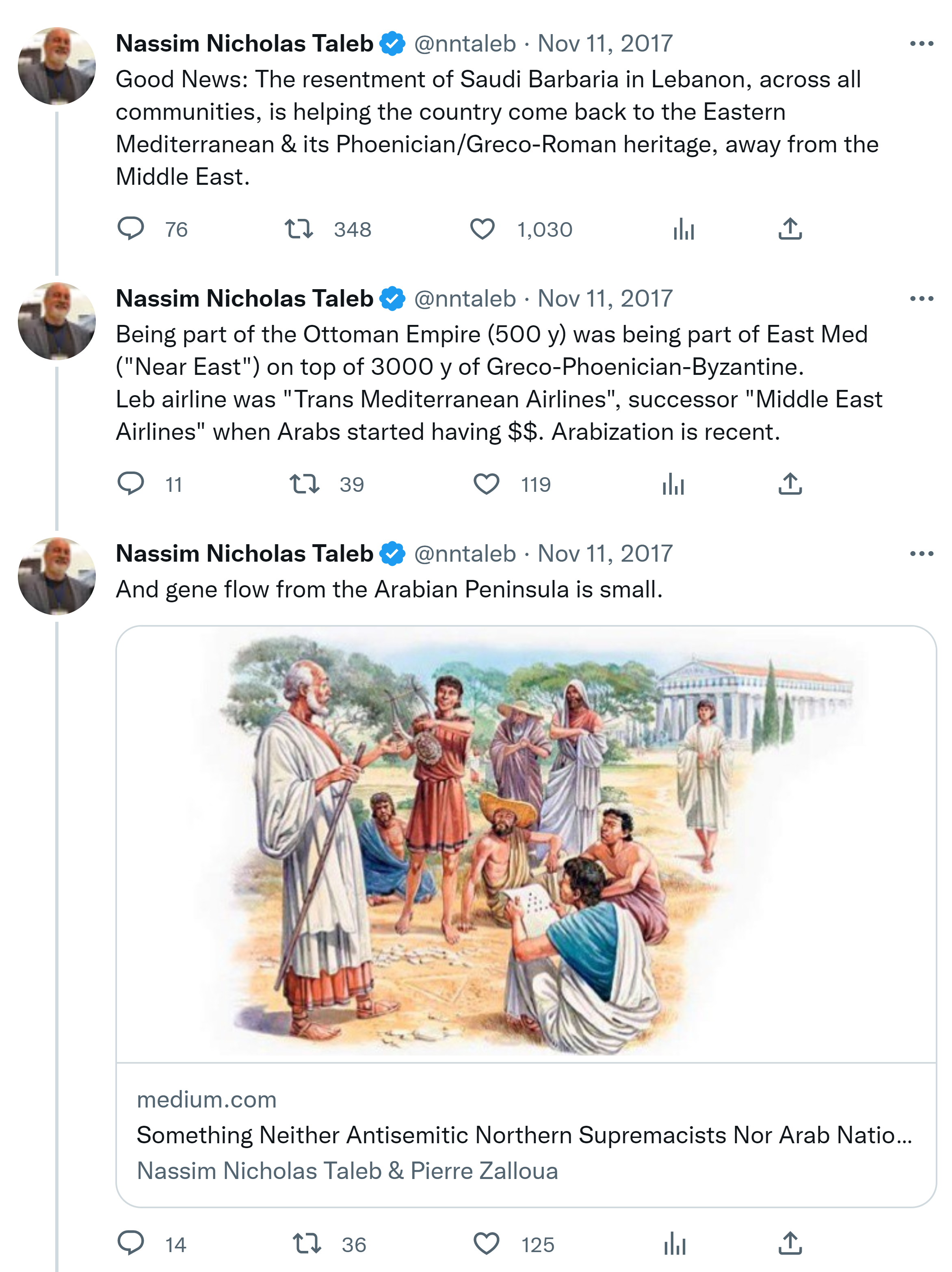View analytics for the Ottoman Empire tweet
Viewport: 952px width, 1272px height.
click(x=673, y=484)
